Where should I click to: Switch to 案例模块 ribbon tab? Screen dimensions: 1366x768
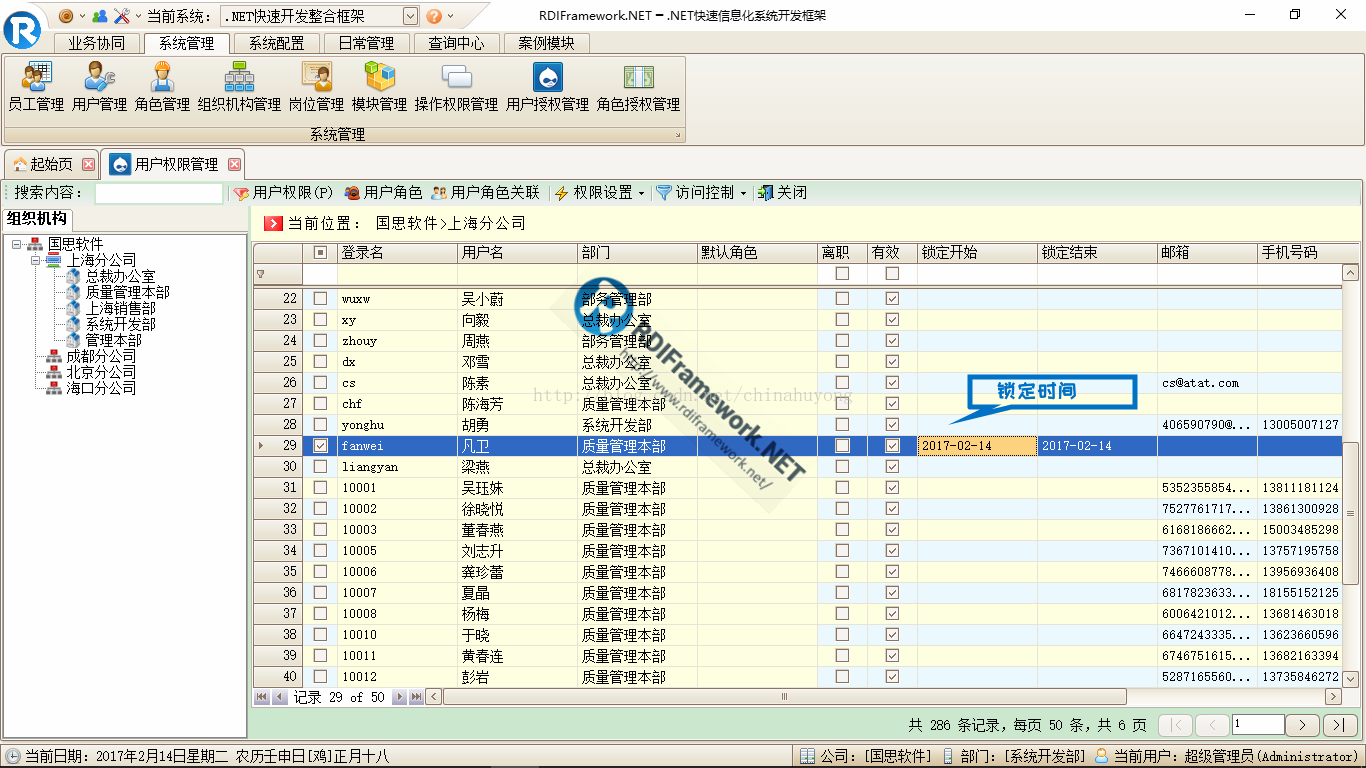pos(546,43)
